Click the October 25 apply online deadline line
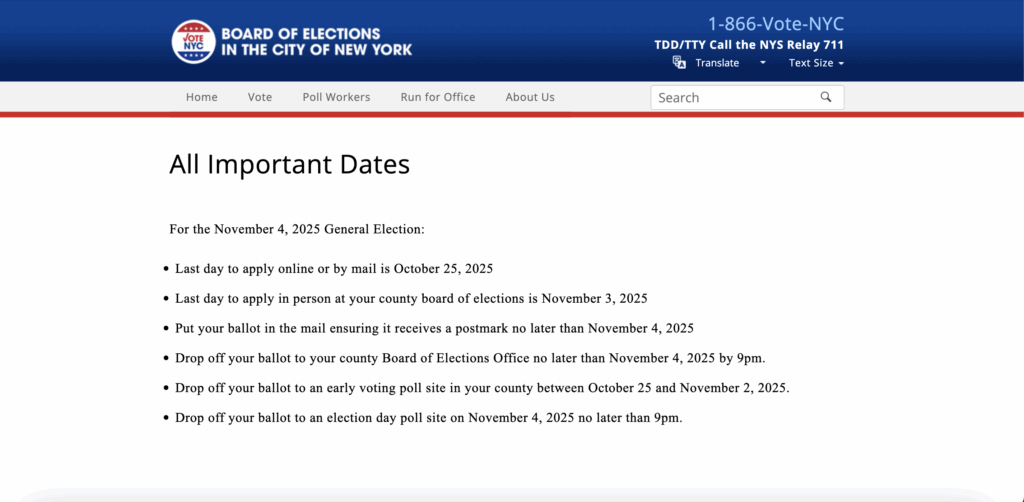Image resolution: width=1024 pixels, height=502 pixels. coord(334,269)
